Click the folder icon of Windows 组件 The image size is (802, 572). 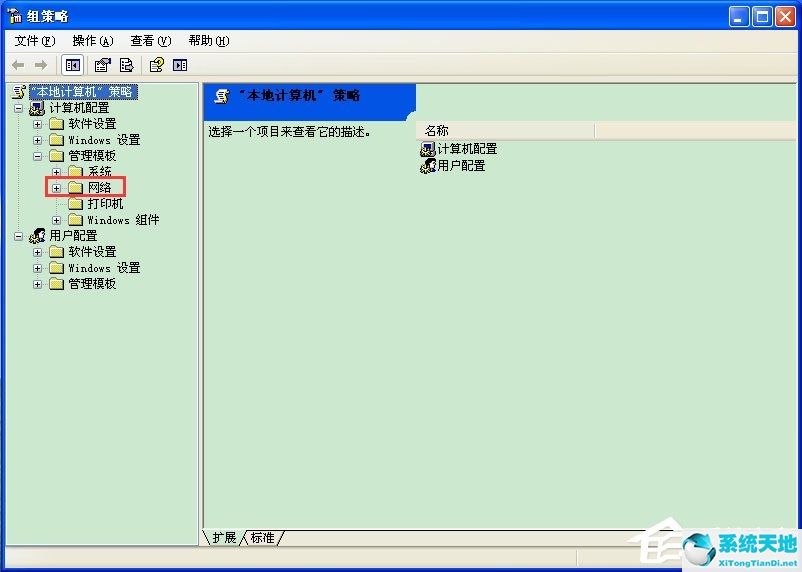coord(76,220)
